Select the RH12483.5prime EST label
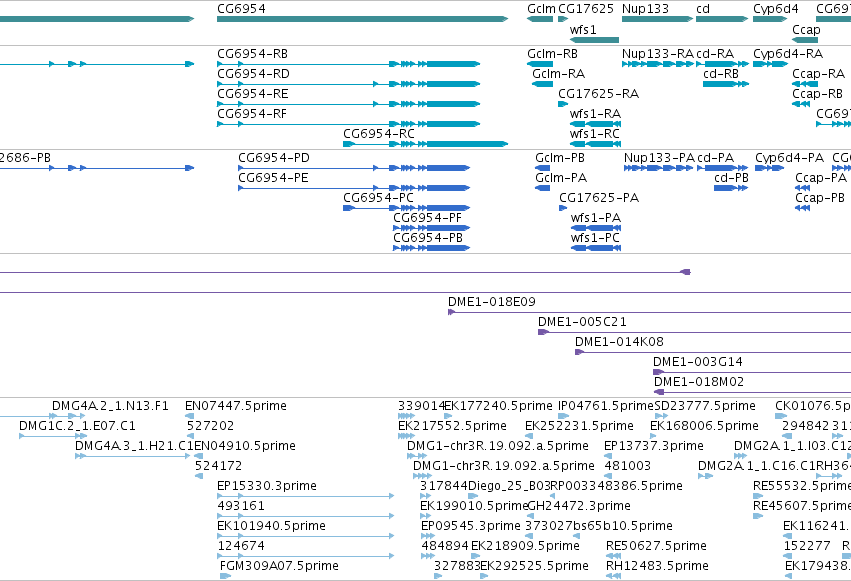This screenshot has height=581, width=851. click(657, 566)
